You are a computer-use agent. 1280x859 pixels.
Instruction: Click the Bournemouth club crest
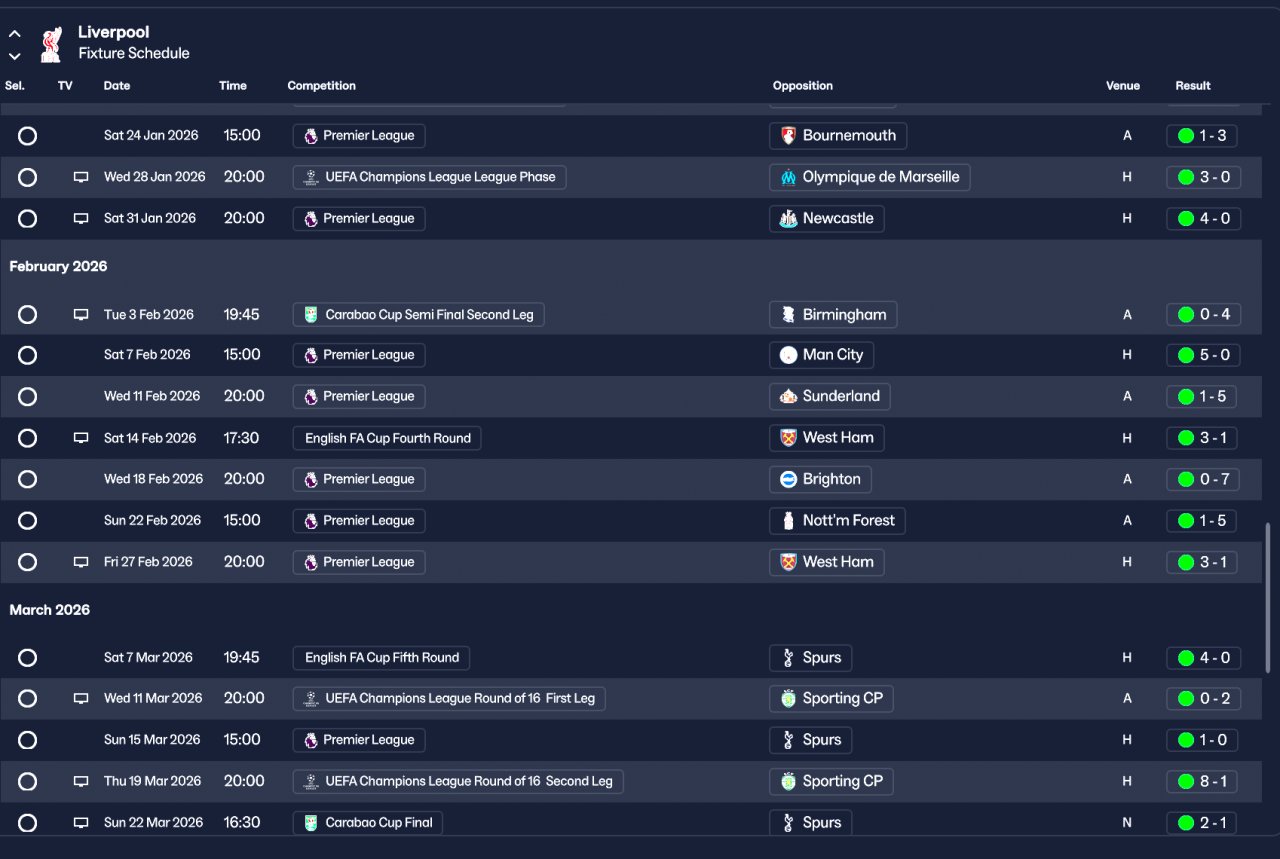788,136
